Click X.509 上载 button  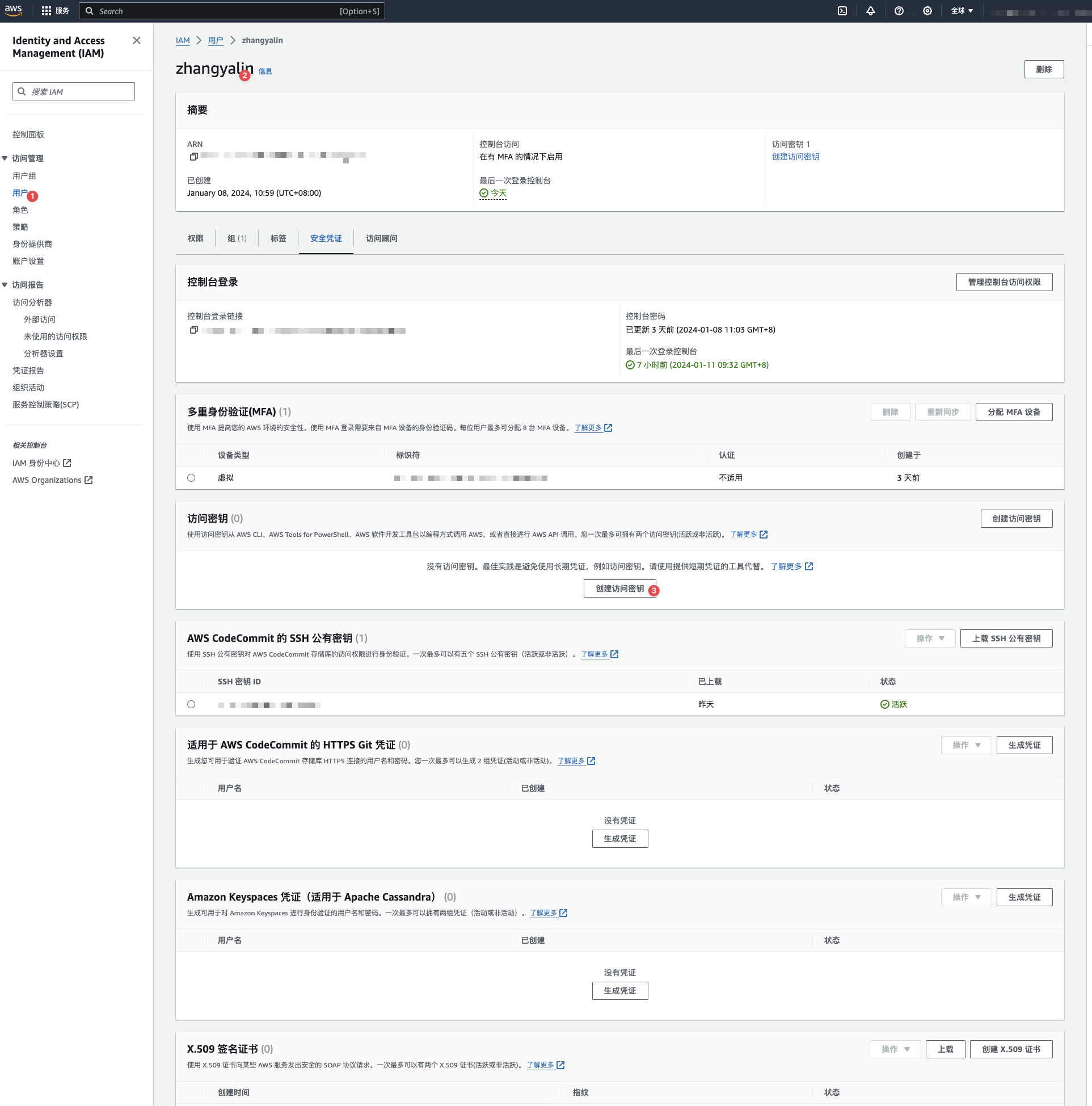pos(946,1049)
